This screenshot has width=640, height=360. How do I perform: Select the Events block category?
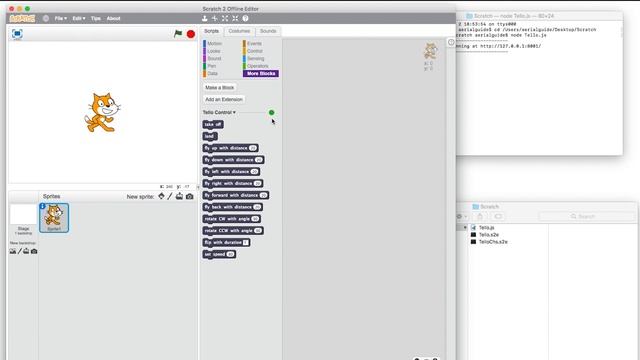click(253, 44)
